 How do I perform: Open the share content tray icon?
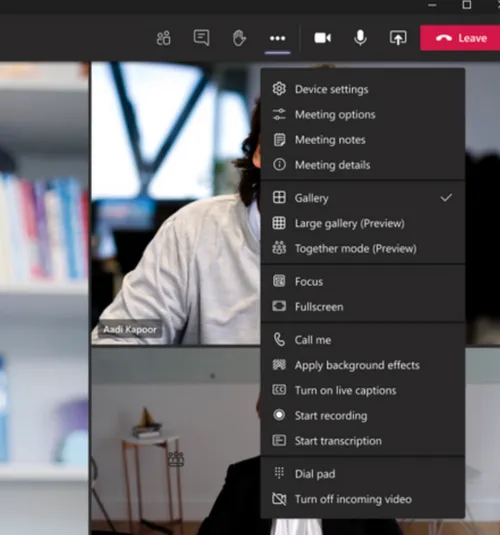[398, 38]
